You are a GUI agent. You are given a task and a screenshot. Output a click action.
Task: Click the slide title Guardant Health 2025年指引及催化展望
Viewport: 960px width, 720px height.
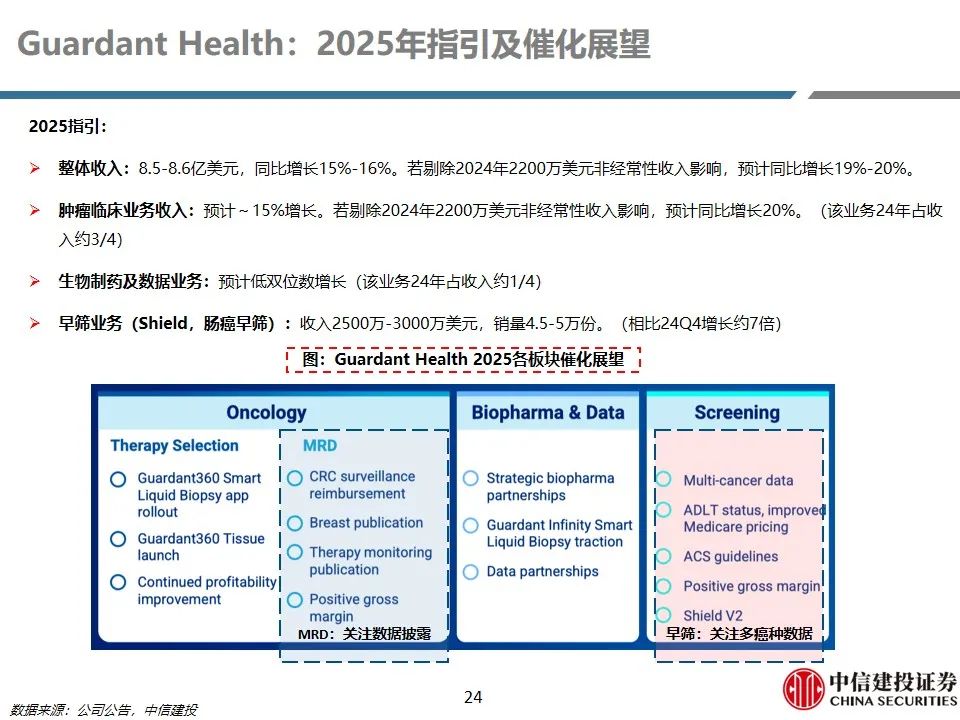[x=334, y=43]
